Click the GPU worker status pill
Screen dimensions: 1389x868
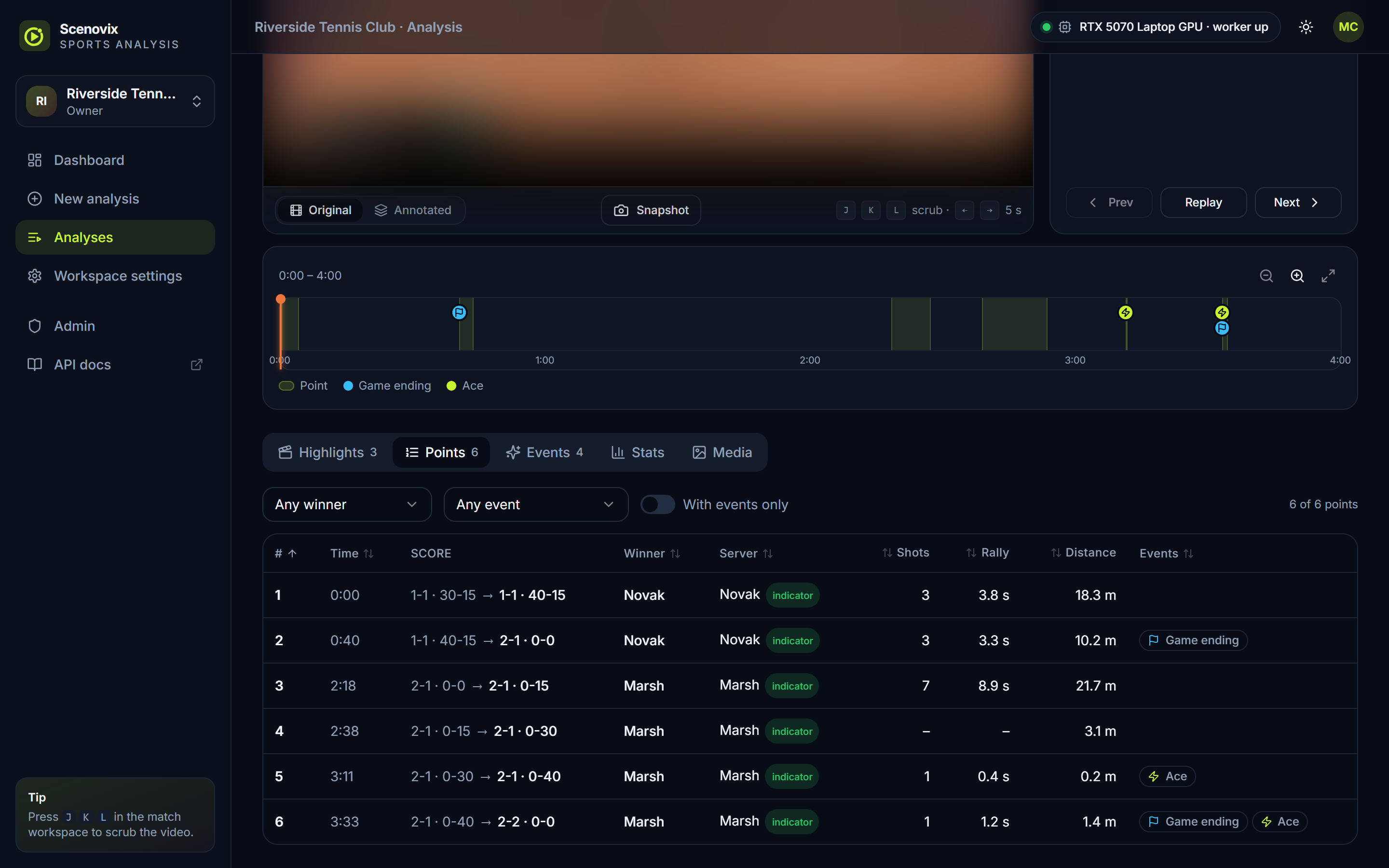[x=1155, y=27]
